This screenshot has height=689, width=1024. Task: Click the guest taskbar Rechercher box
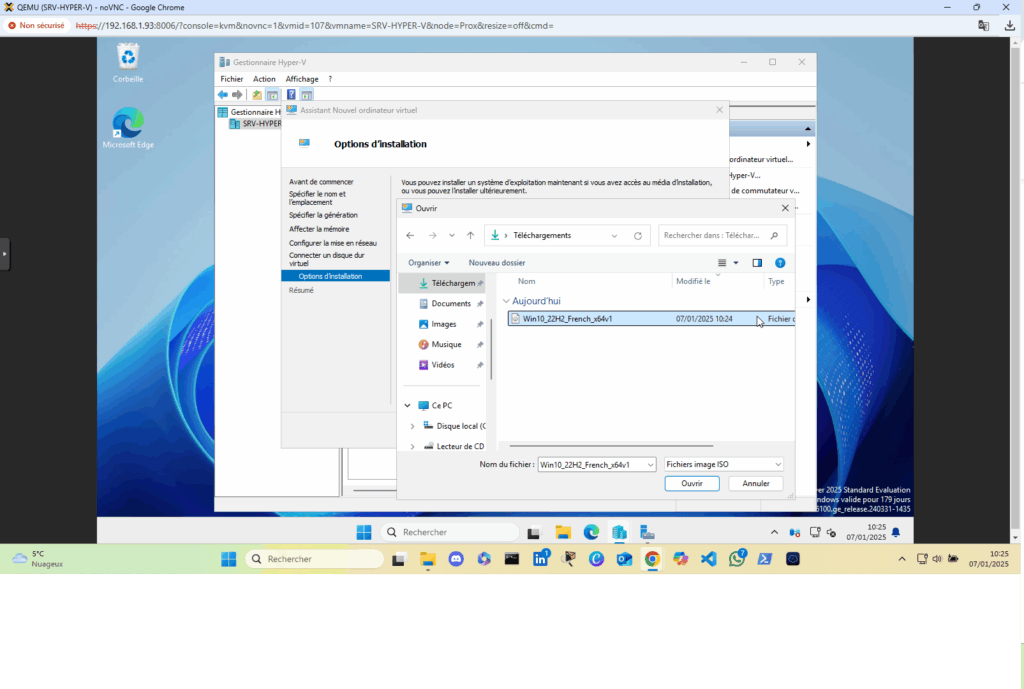pos(449,532)
